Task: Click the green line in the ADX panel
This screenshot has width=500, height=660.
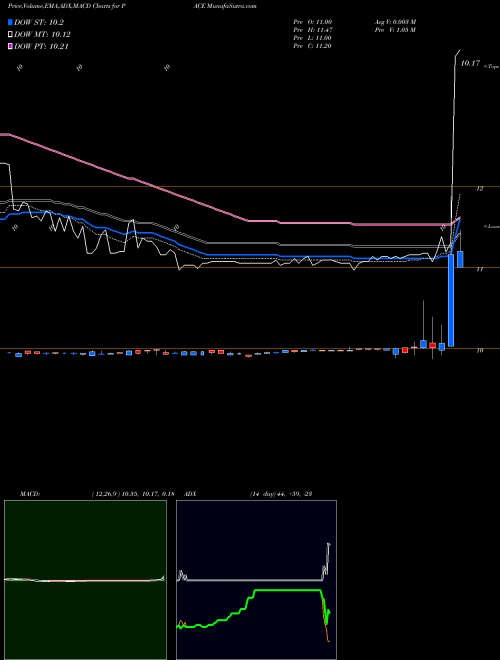Action: point(286,591)
